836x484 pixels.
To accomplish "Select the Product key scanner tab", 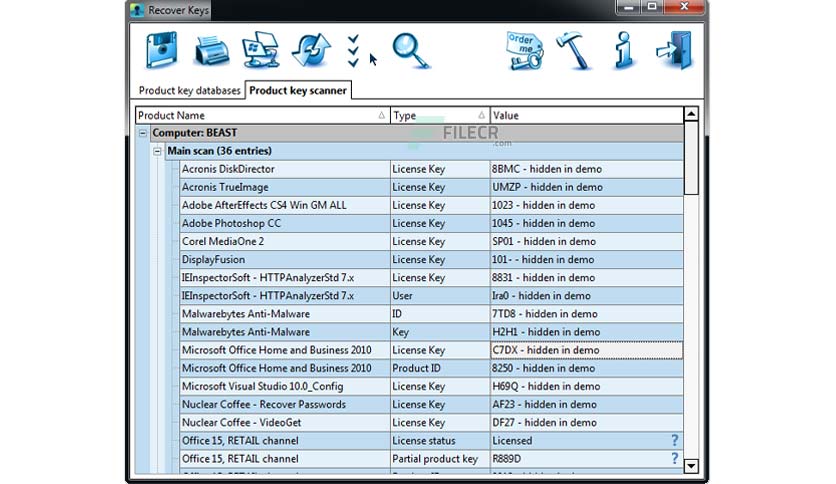I will (298, 90).
